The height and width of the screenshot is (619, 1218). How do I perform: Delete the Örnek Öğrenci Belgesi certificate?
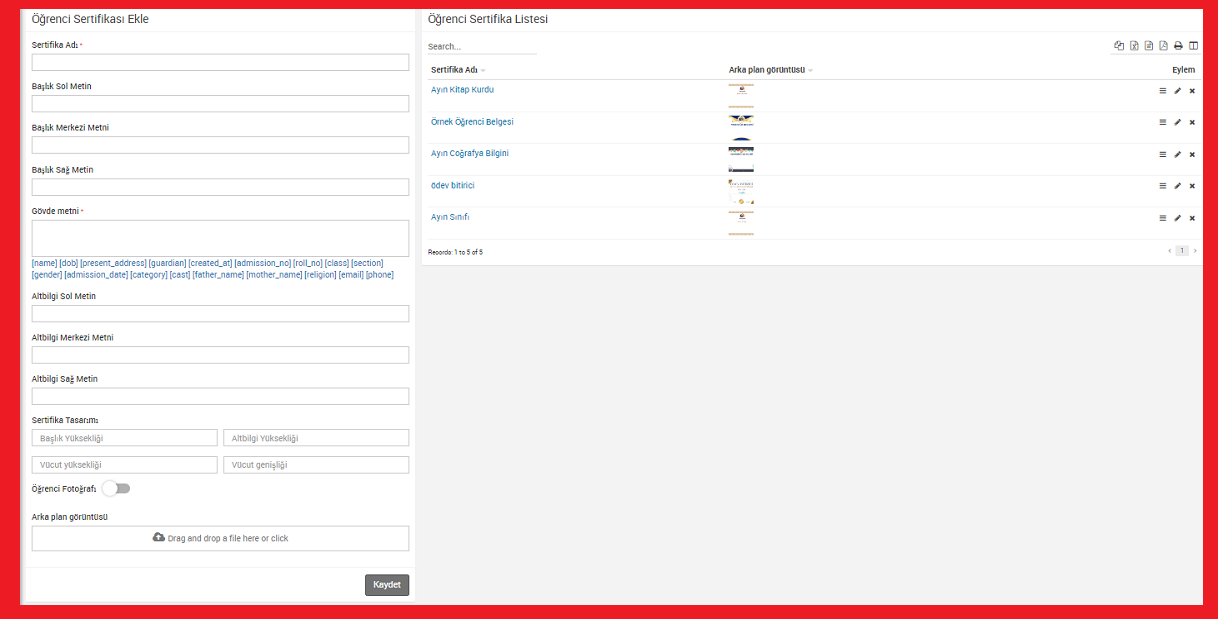coord(1192,122)
